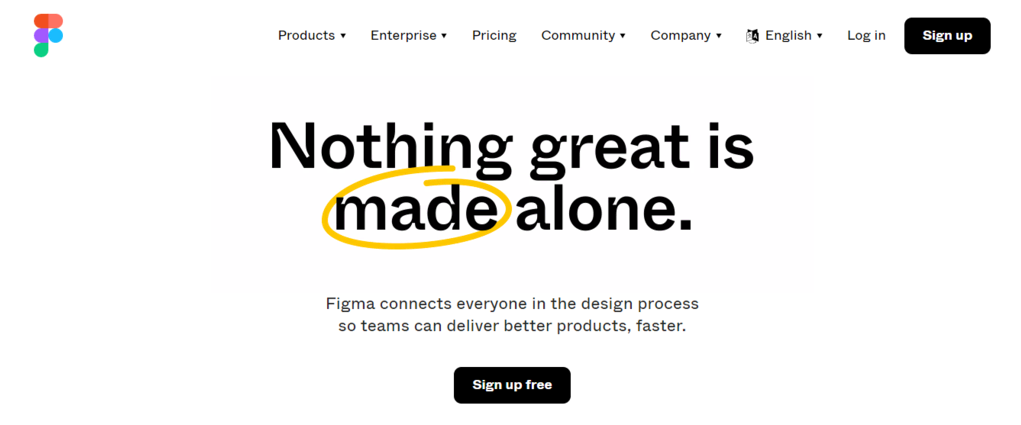The height and width of the screenshot is (425, 1021).
Task: Expand the Company dropdown arrow
Action: [x=718, y=36]
